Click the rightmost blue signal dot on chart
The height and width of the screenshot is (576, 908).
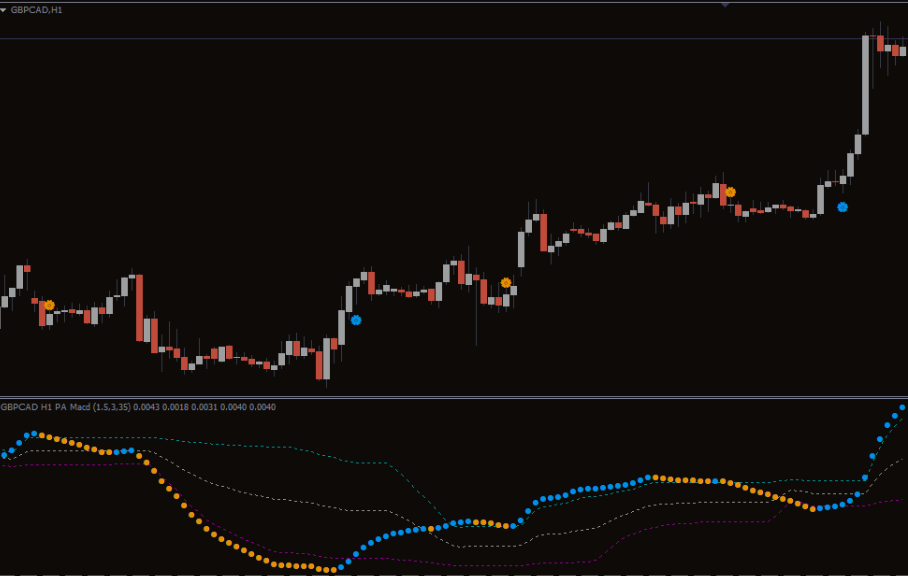[842, 207]
